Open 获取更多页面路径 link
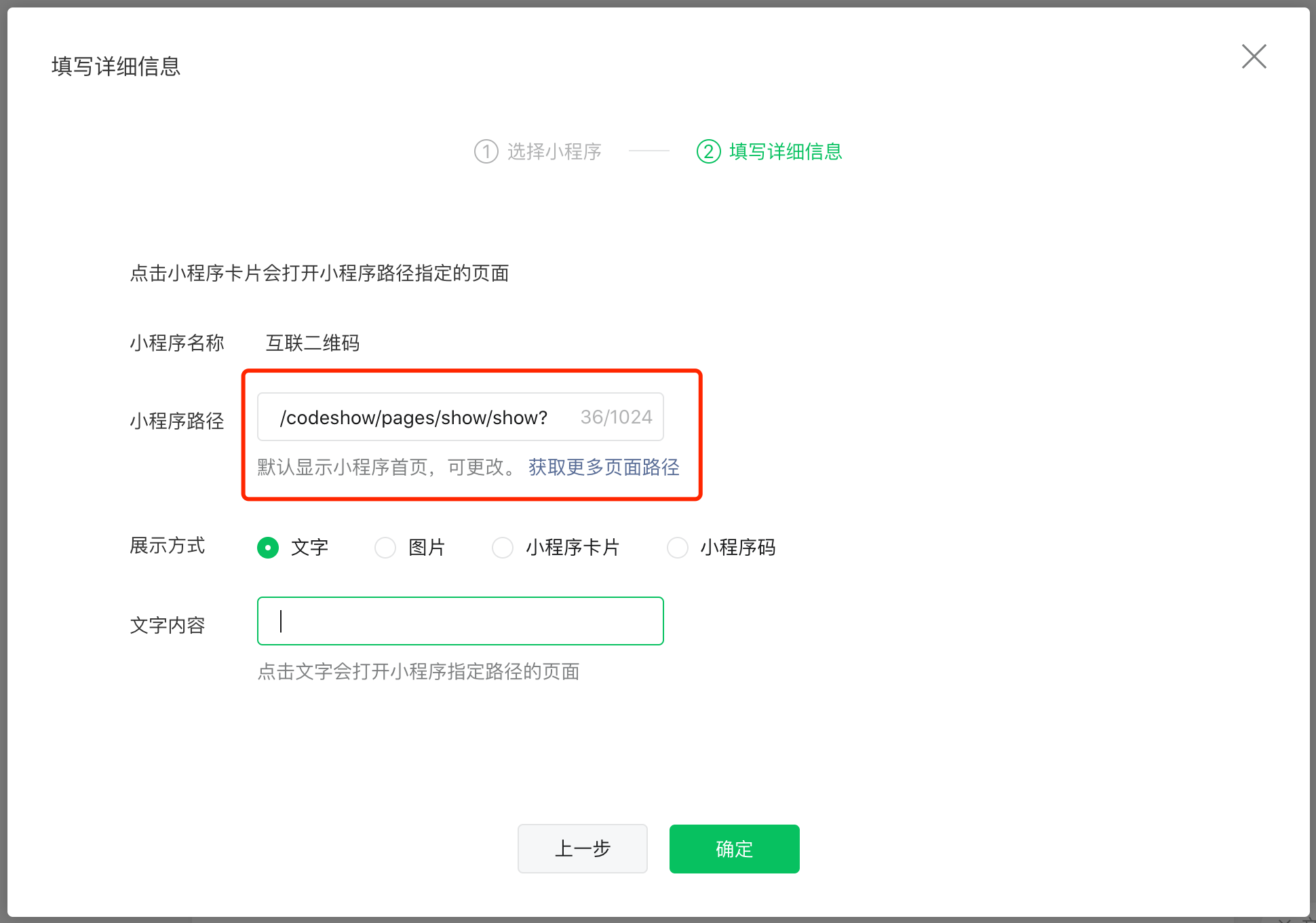 tap(604, 467)
